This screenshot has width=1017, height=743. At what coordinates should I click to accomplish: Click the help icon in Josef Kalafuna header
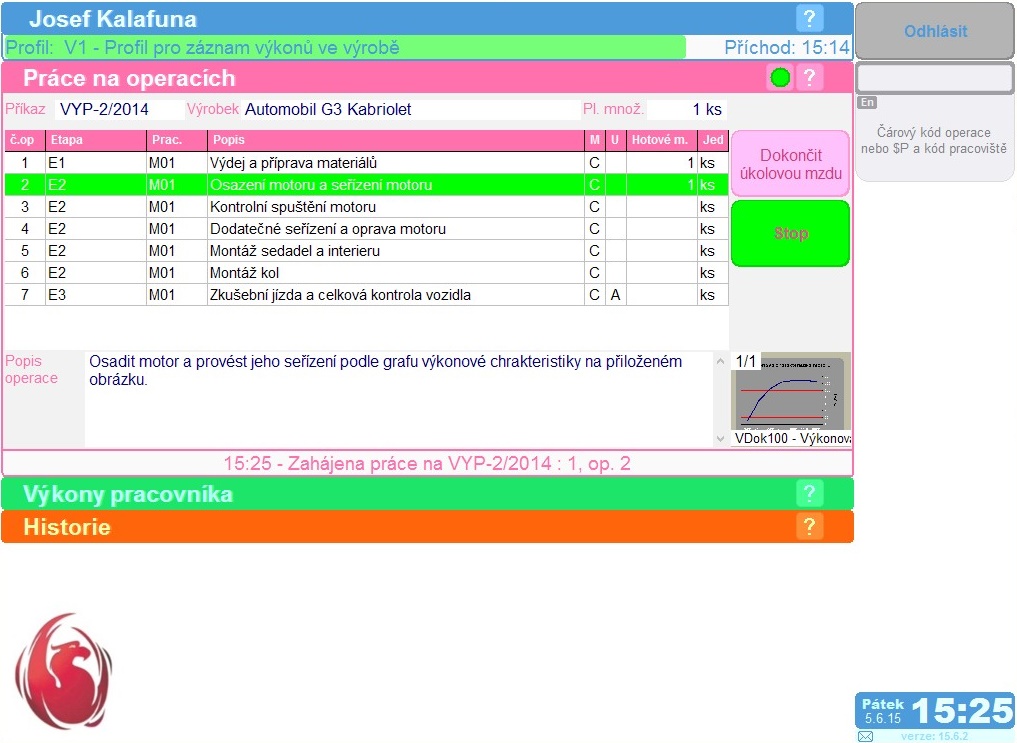pyautogui.click(x=809, y=18)
